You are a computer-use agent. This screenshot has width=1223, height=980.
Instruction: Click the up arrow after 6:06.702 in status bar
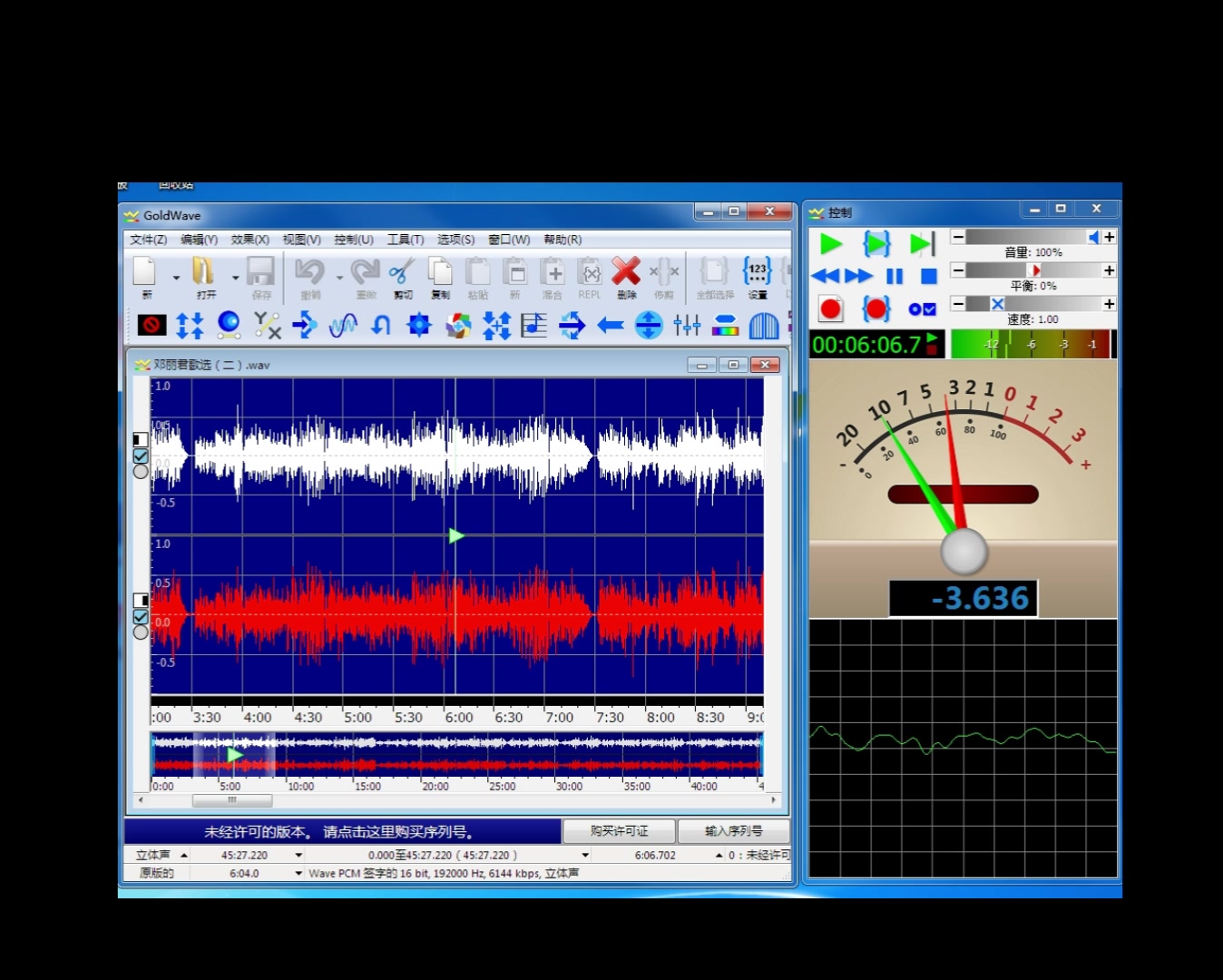pyautogui.click(x=719, y=855)
